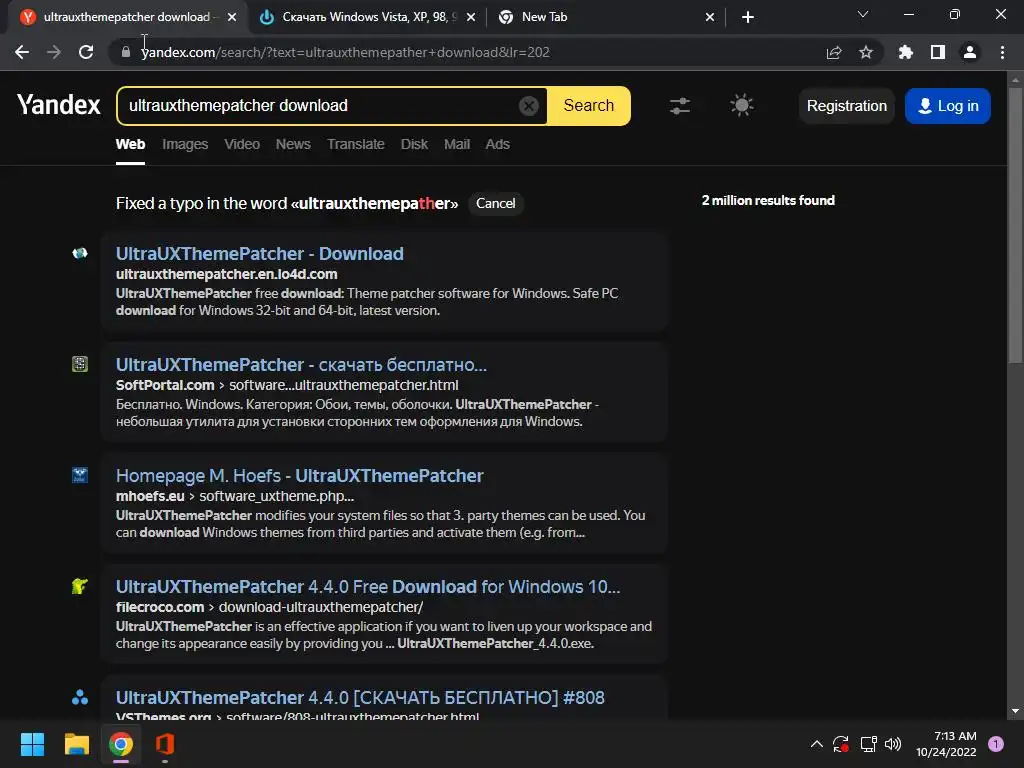
Task: Close the New Tab tab
Action: click(x=710, y=17)
